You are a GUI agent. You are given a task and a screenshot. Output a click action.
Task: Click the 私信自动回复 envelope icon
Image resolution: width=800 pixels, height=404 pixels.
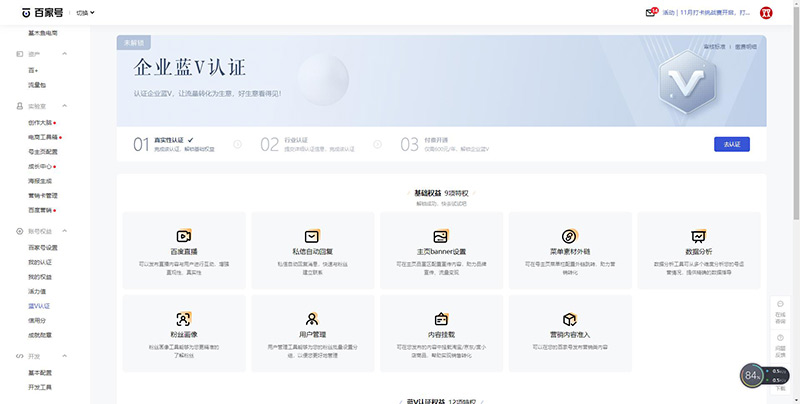pyautogui.click(x=312, y=236)
